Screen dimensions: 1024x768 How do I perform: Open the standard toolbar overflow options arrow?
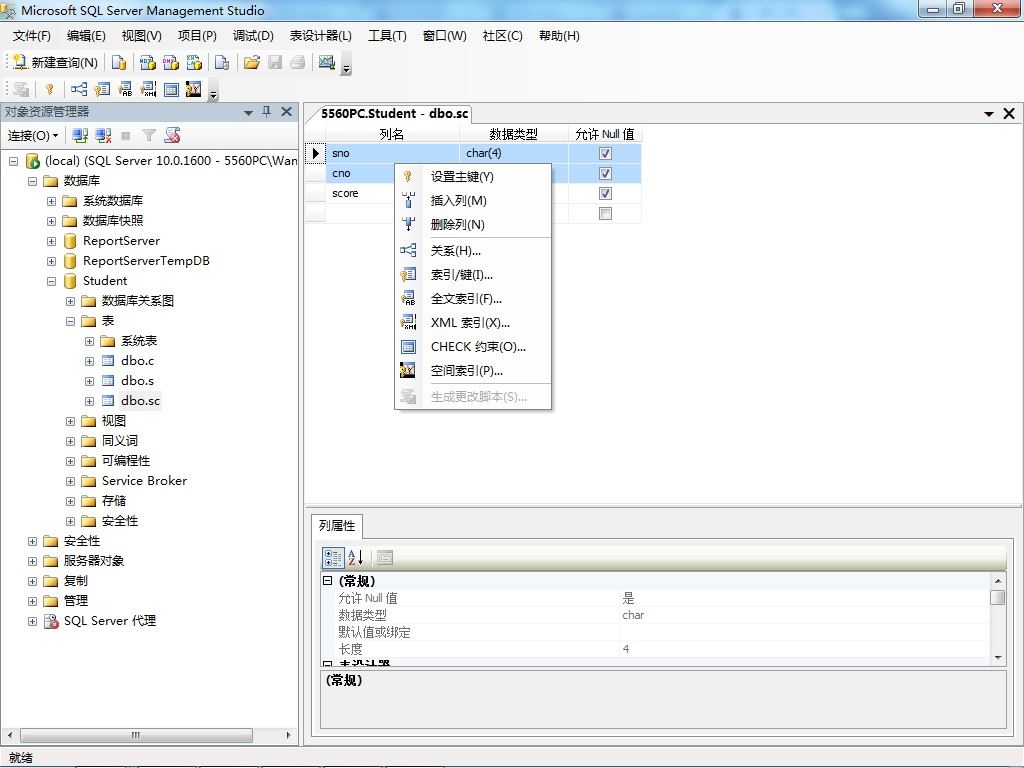347,67
